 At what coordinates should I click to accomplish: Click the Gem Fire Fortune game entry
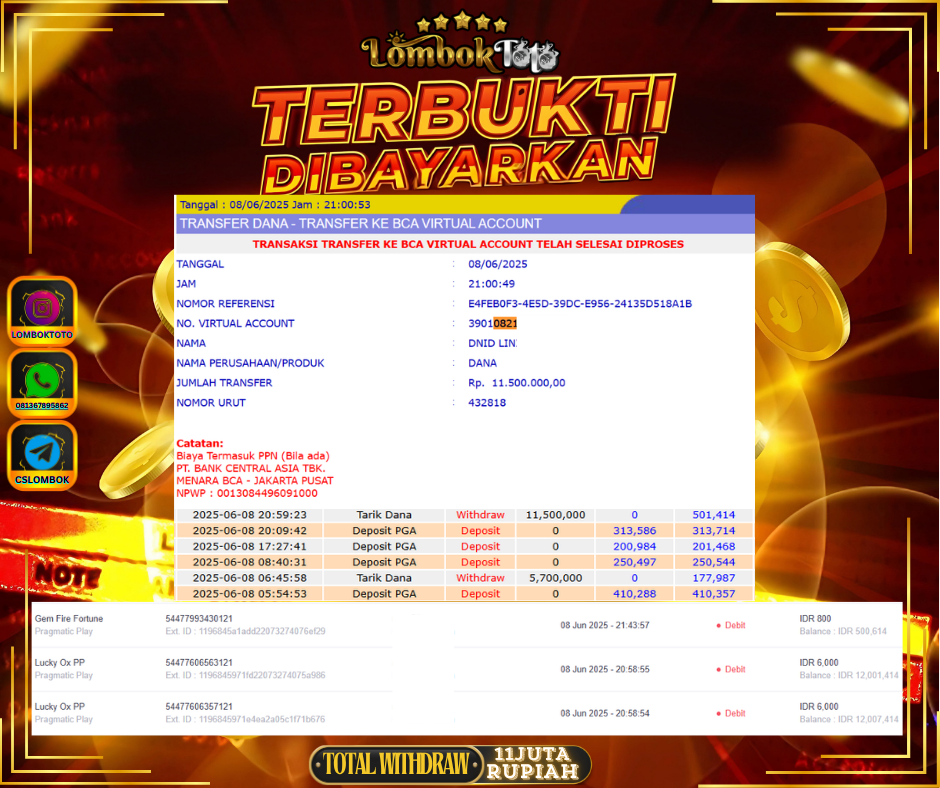(x=69, y=619)
